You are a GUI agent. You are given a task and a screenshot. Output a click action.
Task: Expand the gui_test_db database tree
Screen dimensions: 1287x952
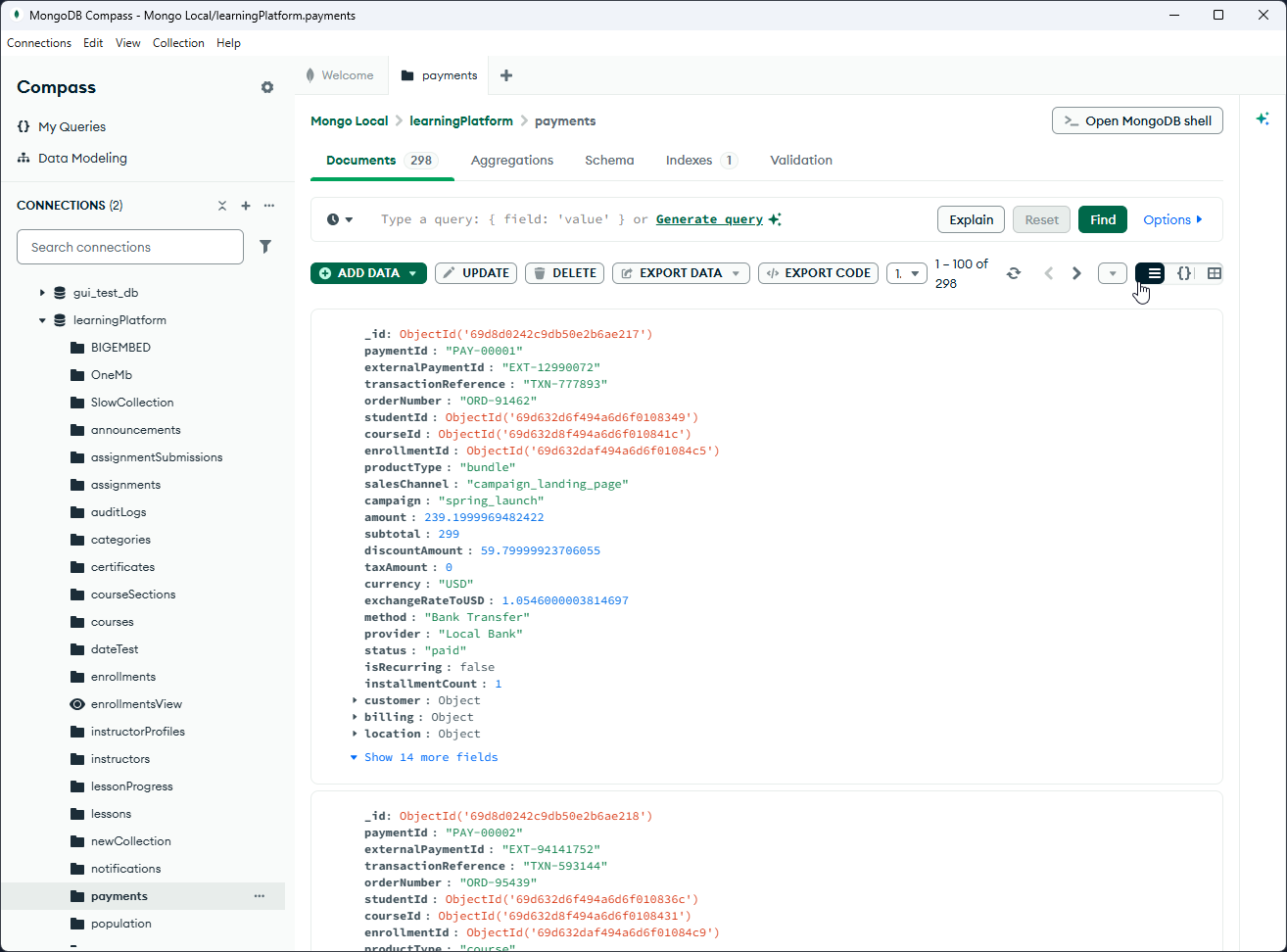point(42,293)
